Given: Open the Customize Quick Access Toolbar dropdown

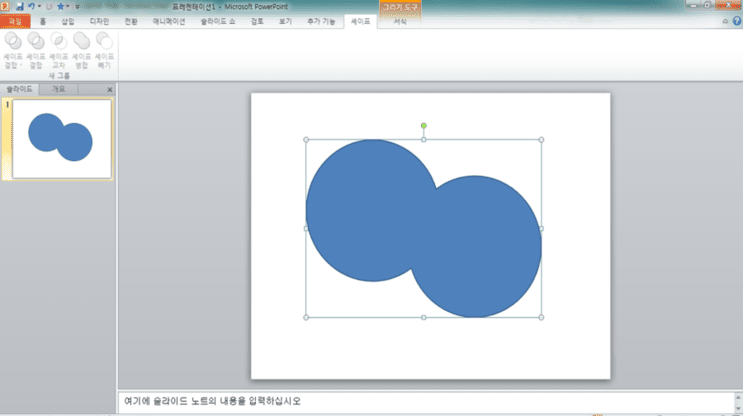Looking at the screenshot, I should point(77,7).
